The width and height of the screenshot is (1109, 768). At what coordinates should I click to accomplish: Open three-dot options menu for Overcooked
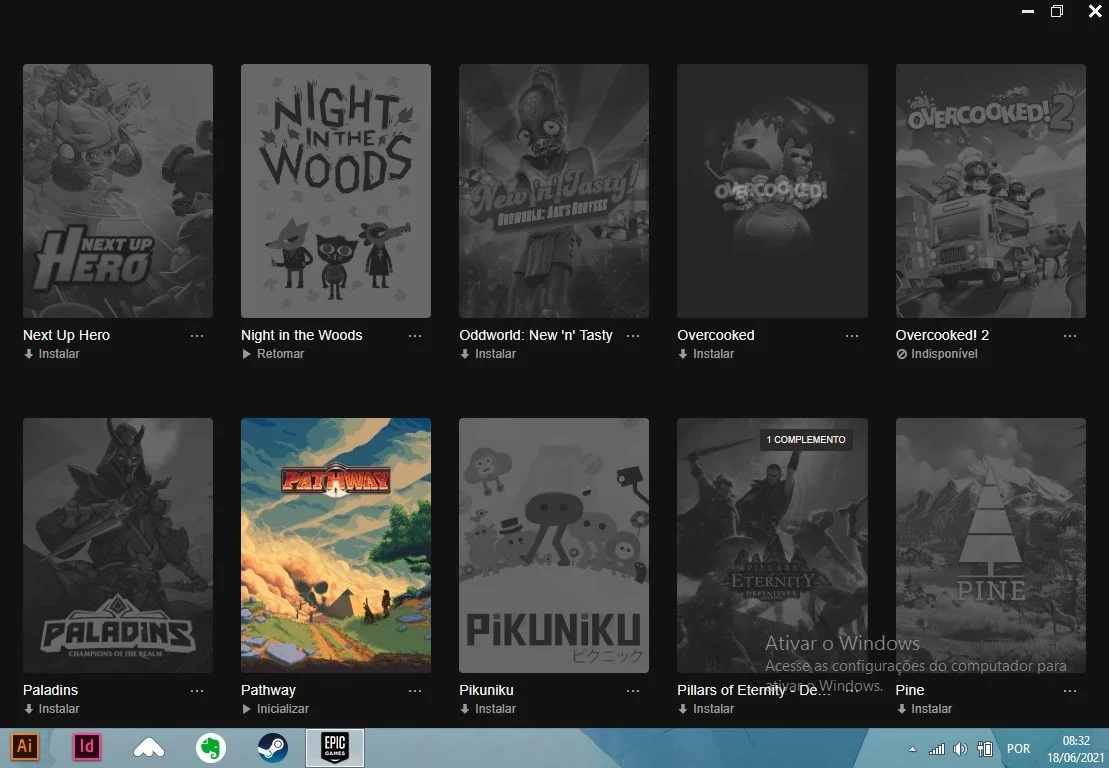(x=852, y=336)
